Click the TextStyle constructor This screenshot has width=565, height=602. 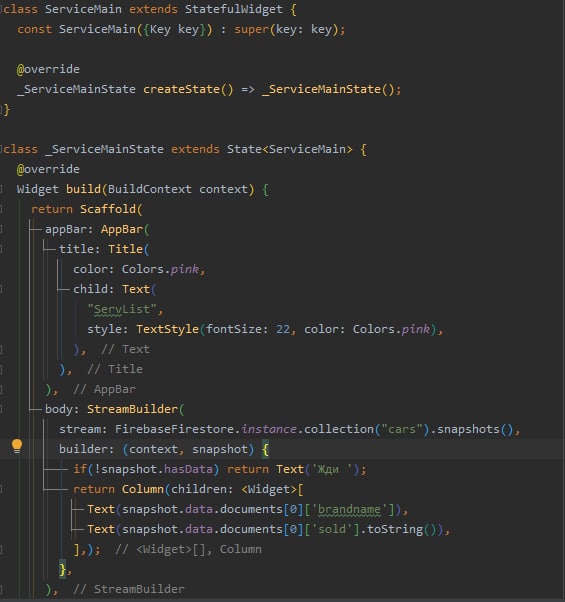[167, 329]
